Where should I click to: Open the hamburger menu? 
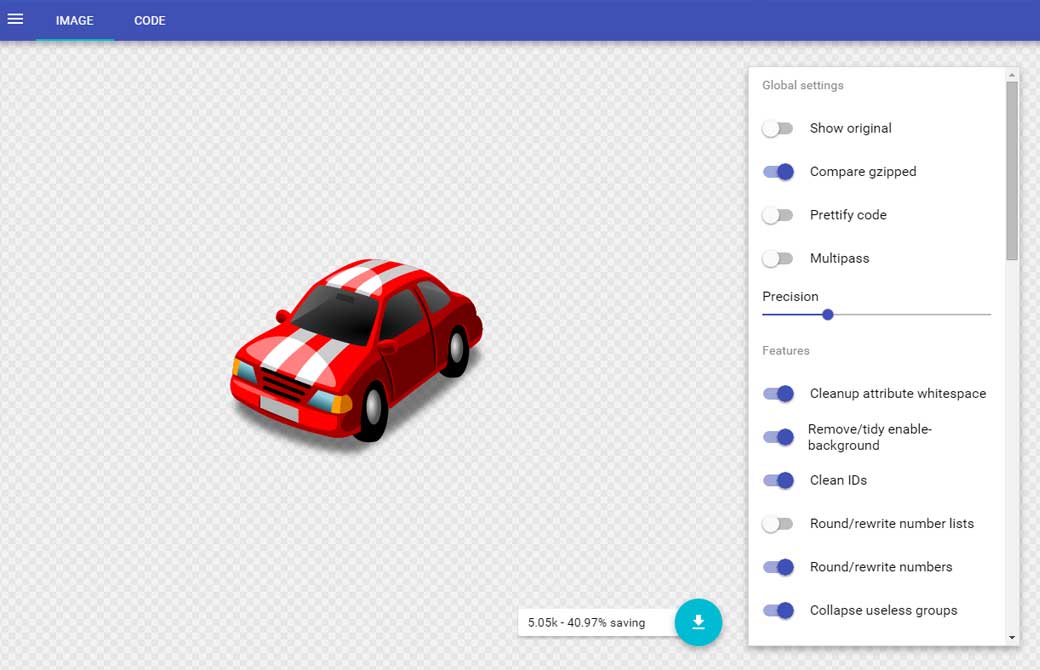click(x=15, y=20)
